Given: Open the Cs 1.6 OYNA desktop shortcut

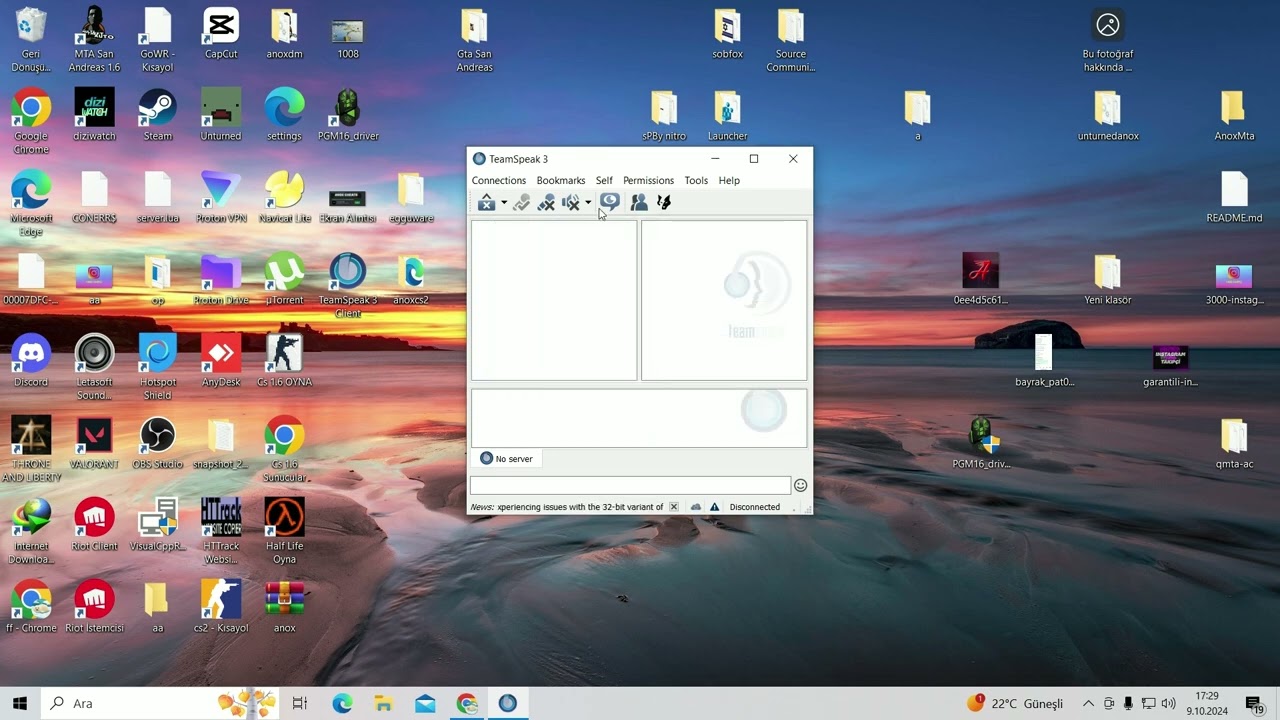Looking at the screenshot, I should 284,361.
